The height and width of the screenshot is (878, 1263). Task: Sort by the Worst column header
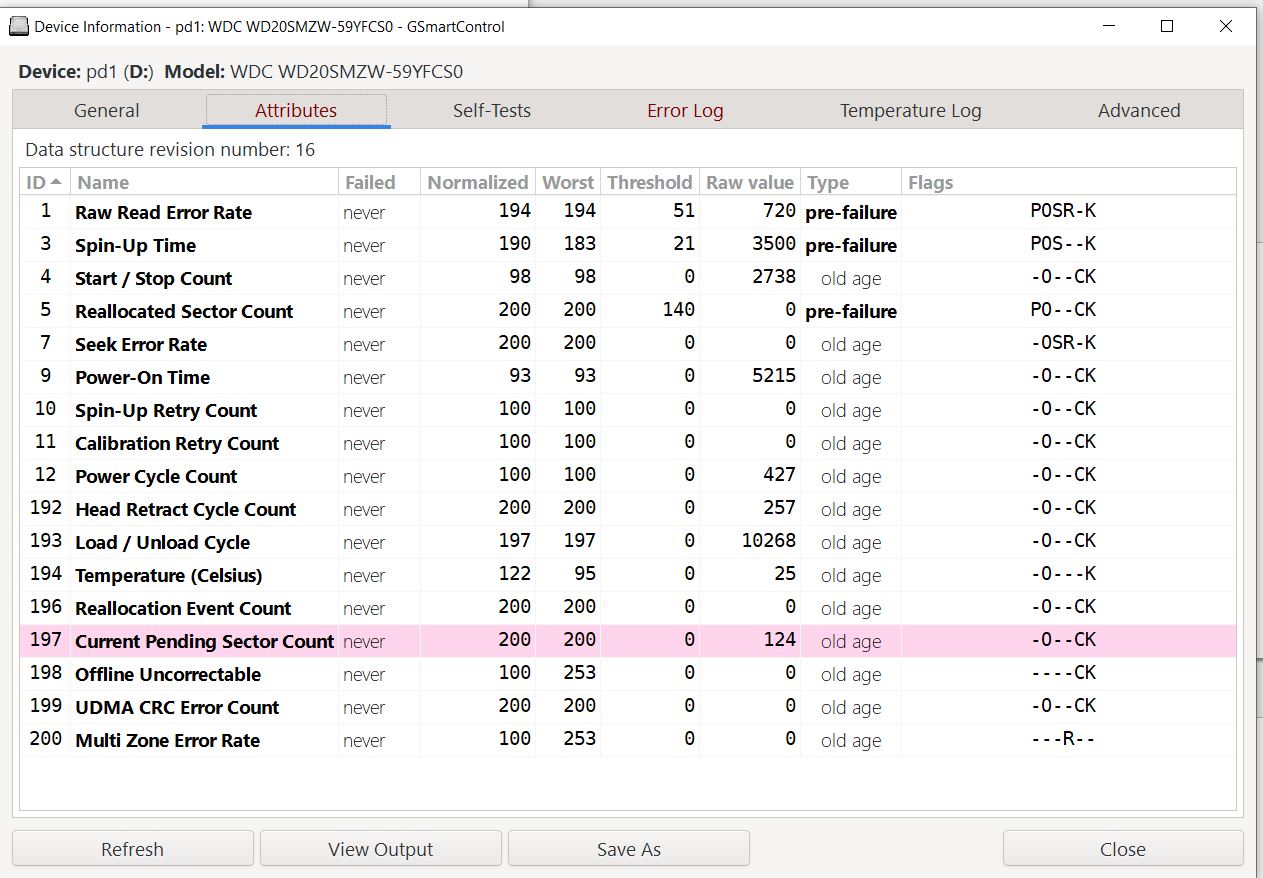tap(568, 182)
